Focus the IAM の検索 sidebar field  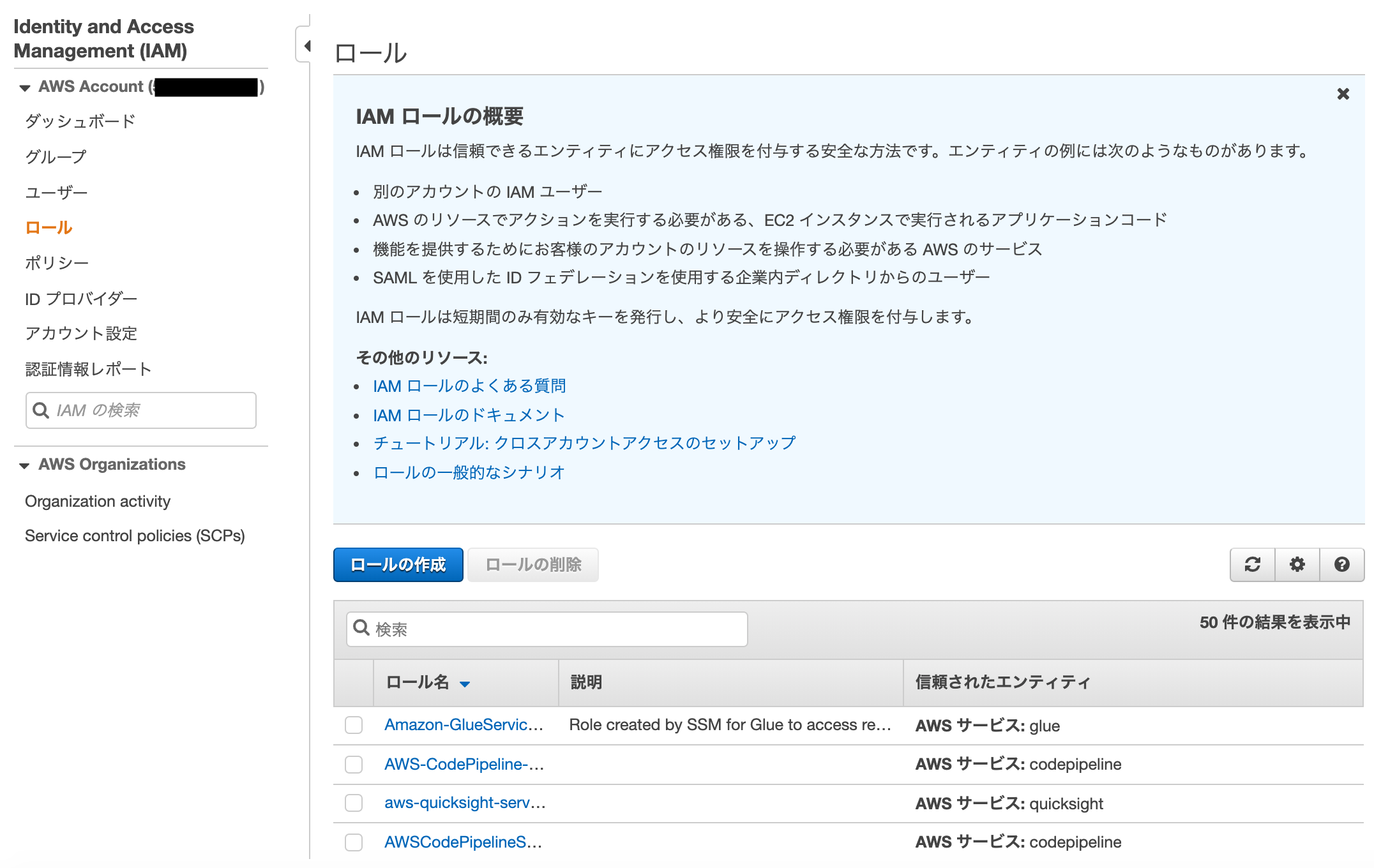point(141,410)
